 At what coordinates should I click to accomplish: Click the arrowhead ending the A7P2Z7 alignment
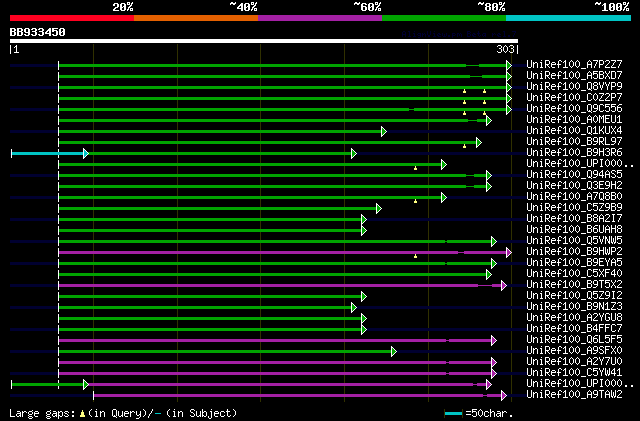509,65
